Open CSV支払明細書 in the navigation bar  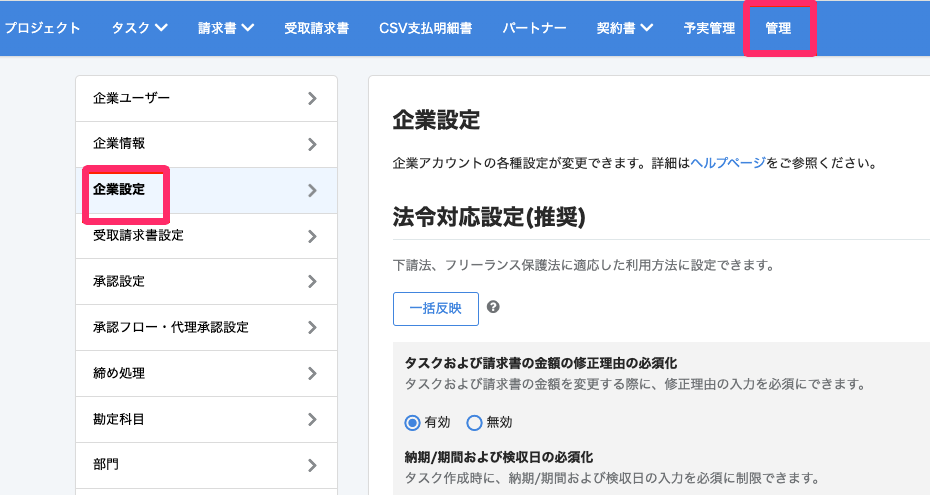pyautogui.click(x=425, y=28)
